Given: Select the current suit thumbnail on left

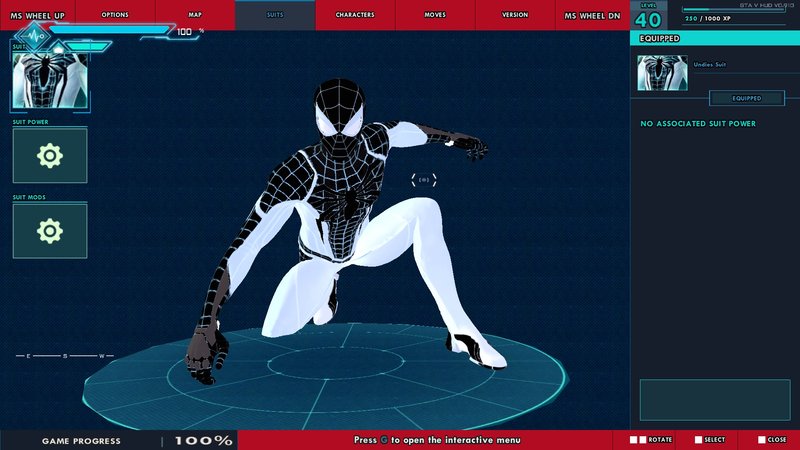Looking at the screenshot, I should pos(50,81).
